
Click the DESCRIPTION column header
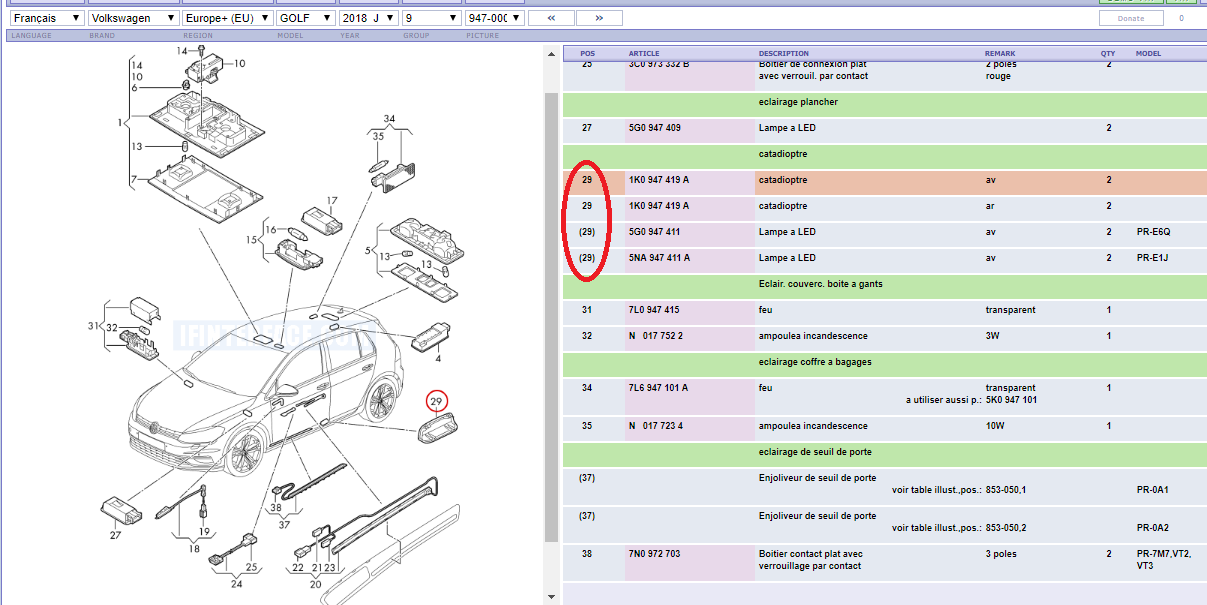click(x=784, y=53)
